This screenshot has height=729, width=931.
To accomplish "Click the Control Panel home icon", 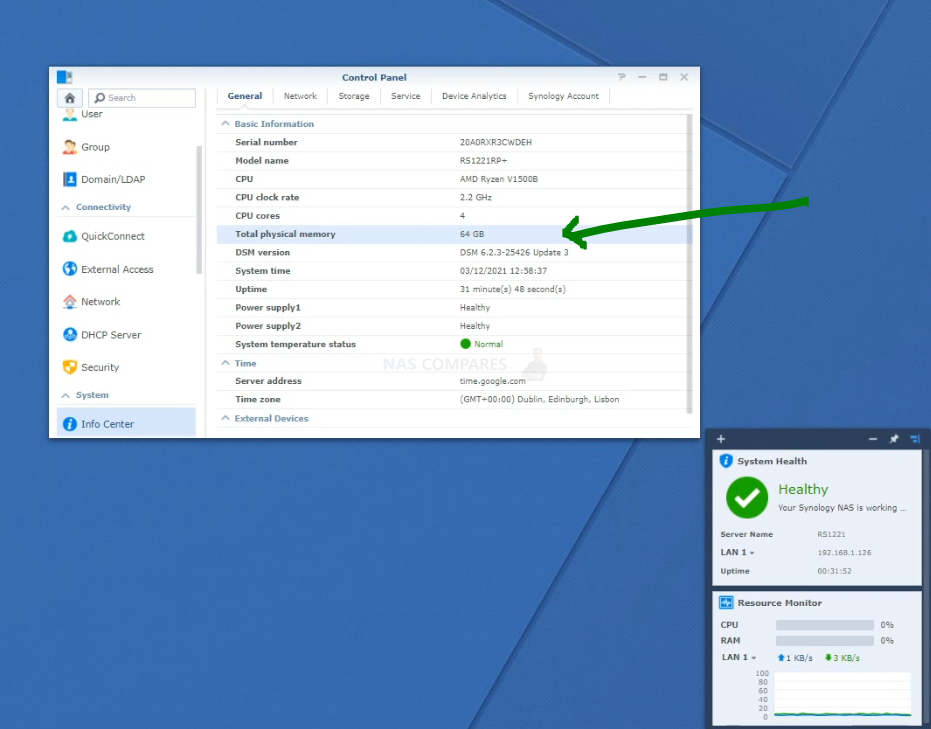I will click(69, 98).
